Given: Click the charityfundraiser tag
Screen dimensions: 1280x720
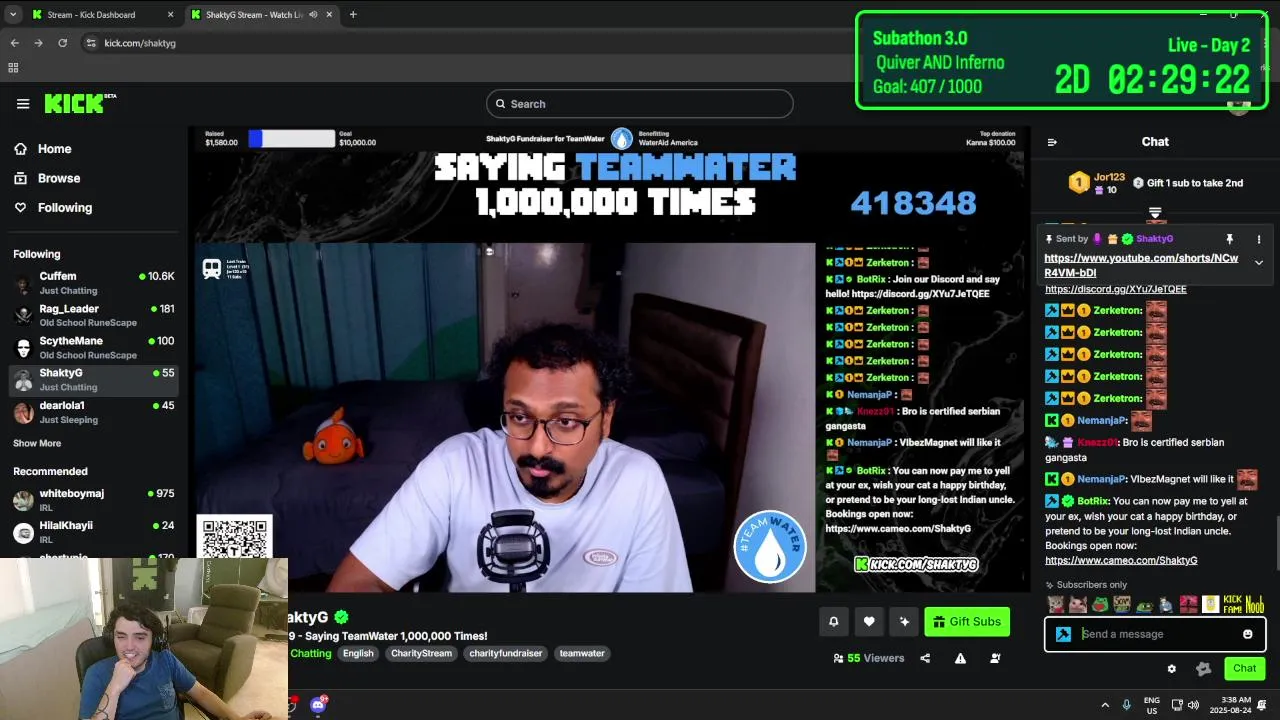Looking at the screenshot, I should (505, 654).
